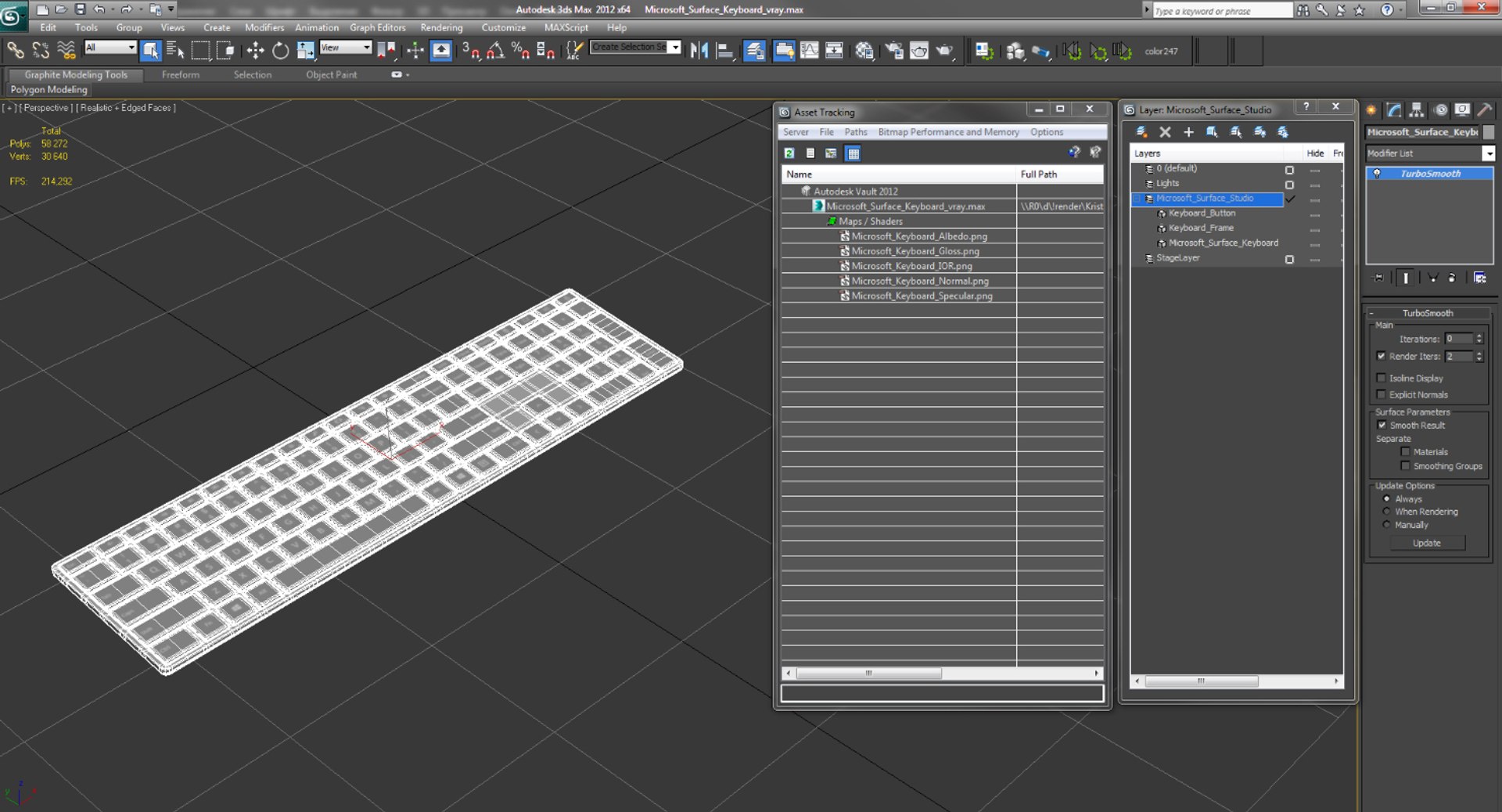
Task: Toggle the TurboSmooth lightbulb icon
Action: (x=1377, y=174)
